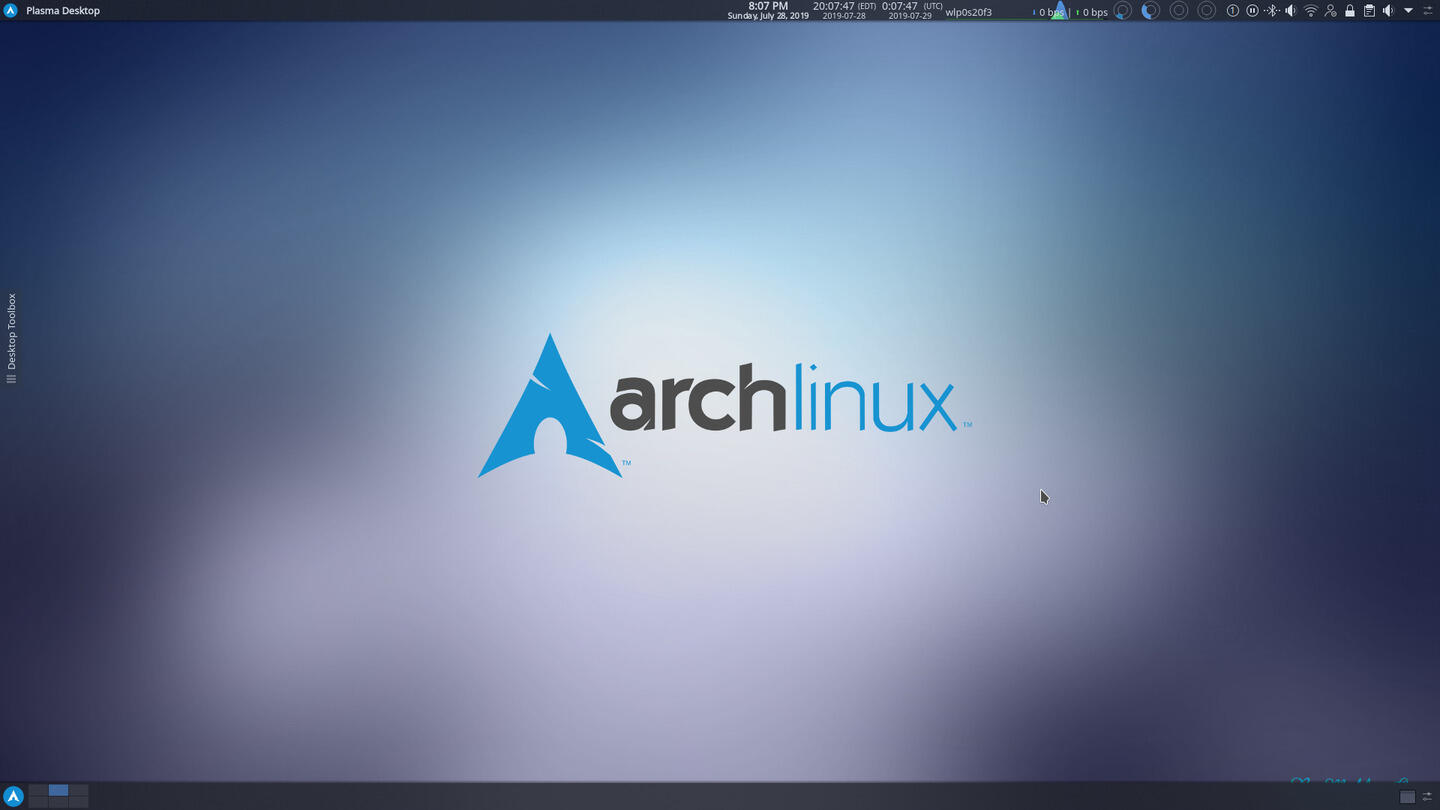Open the clipboard tray icon

pos(1369,11)
